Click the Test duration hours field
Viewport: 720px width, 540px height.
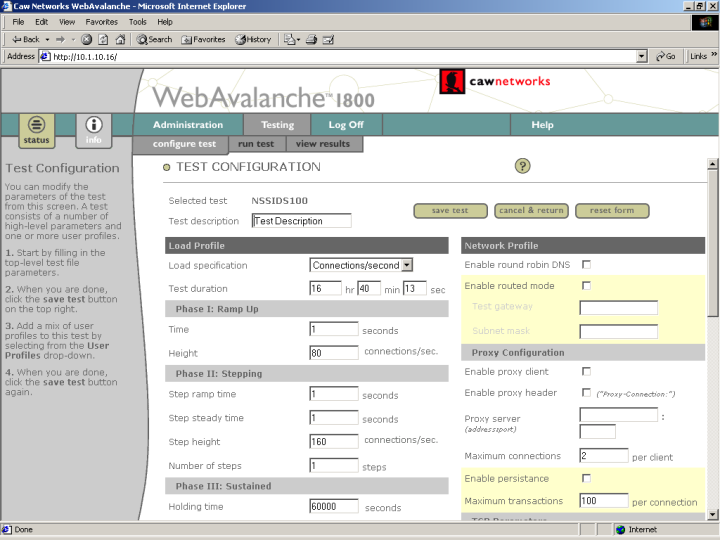tap(325, 288)
